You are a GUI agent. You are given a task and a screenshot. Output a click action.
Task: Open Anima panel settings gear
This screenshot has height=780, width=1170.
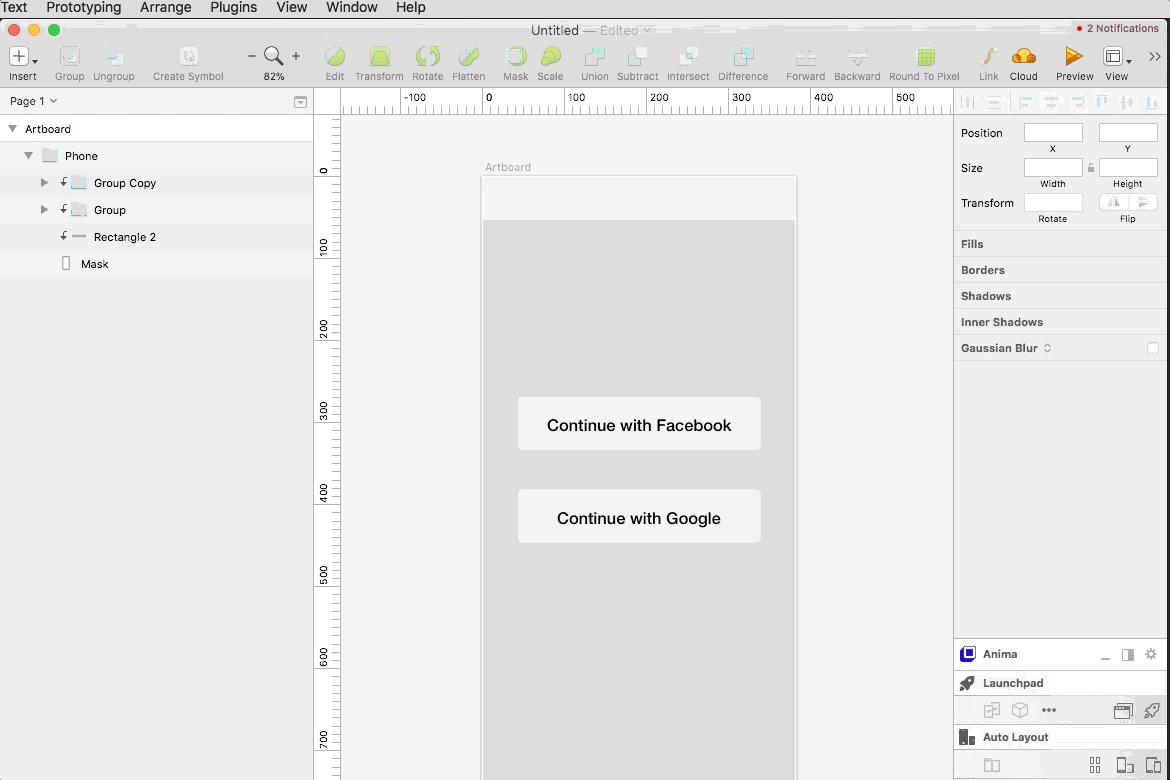coord(1151,654)
